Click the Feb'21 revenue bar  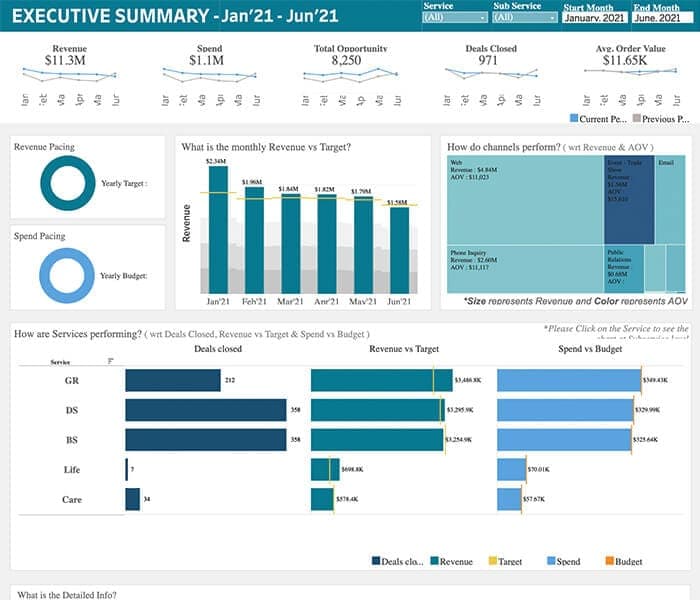[254, 240]
